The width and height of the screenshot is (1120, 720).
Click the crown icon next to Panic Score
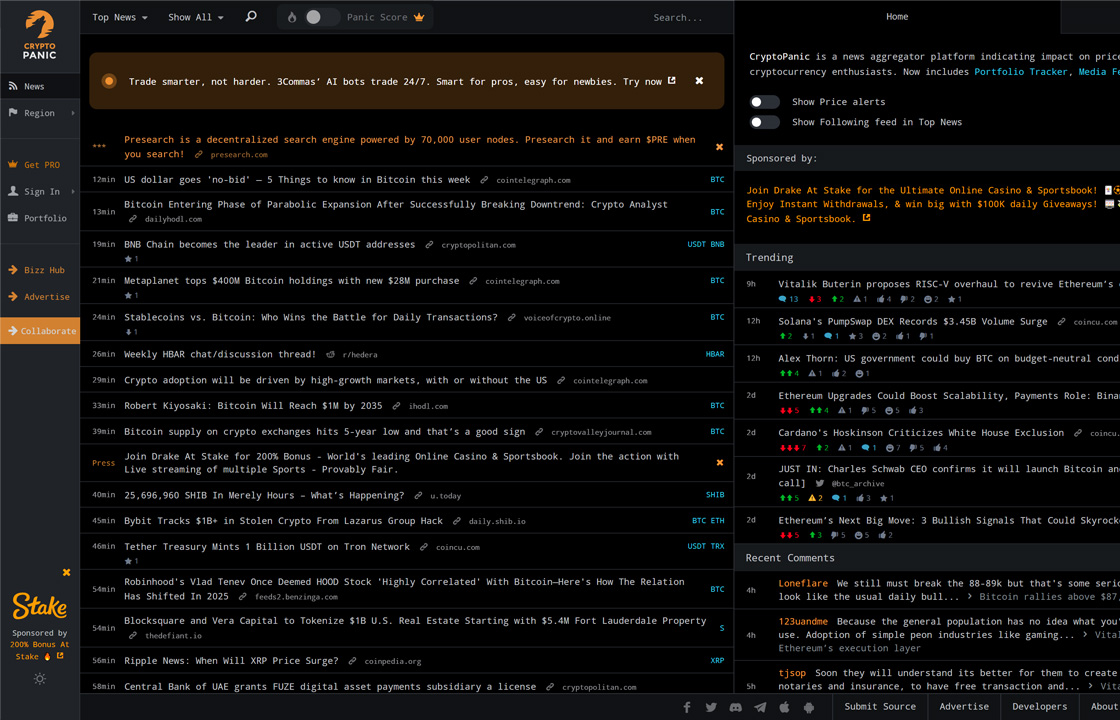419,17
